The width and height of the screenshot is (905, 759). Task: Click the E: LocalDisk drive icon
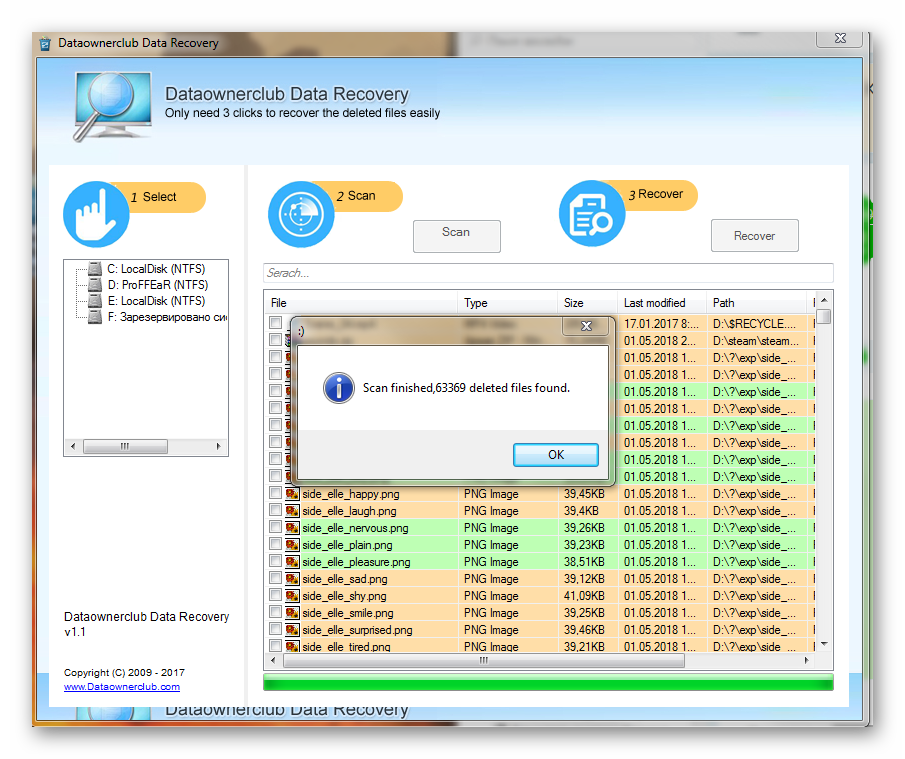point(95,301)
